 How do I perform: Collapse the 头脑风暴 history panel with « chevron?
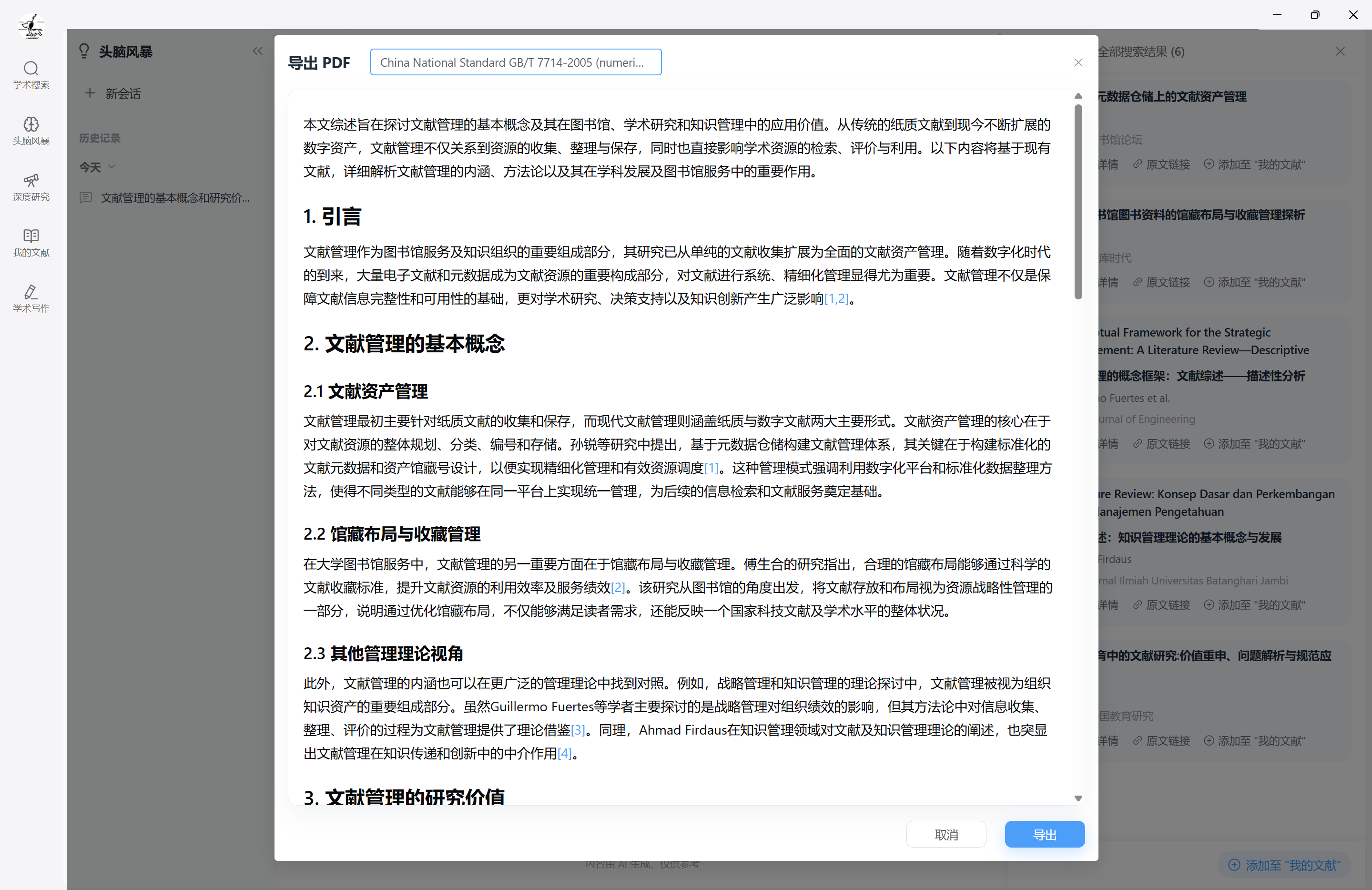click(258, 51)
